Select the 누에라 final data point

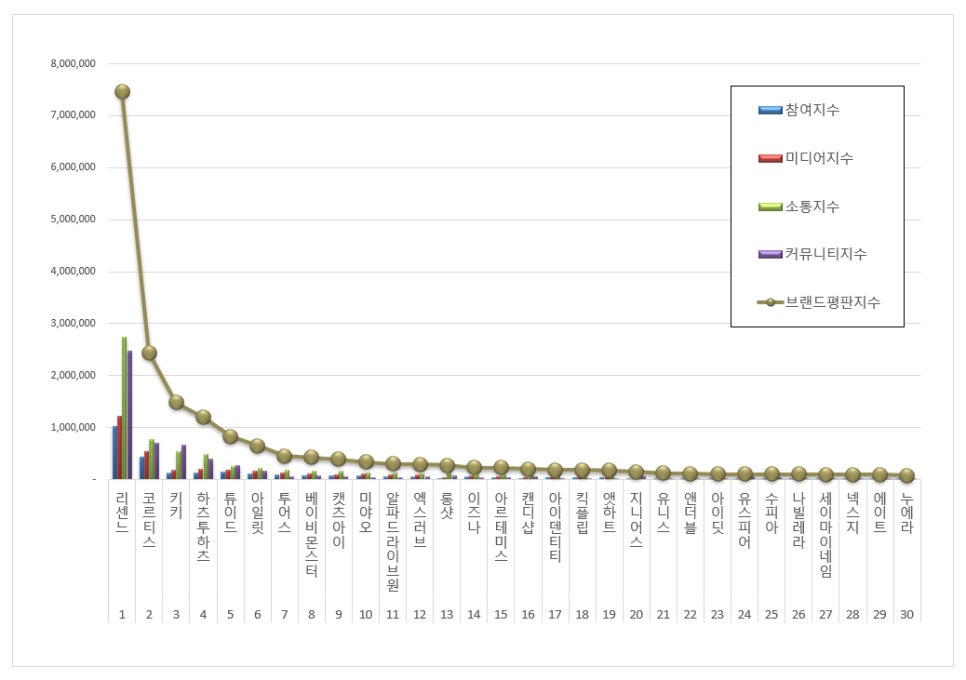(x=907, y=476)
